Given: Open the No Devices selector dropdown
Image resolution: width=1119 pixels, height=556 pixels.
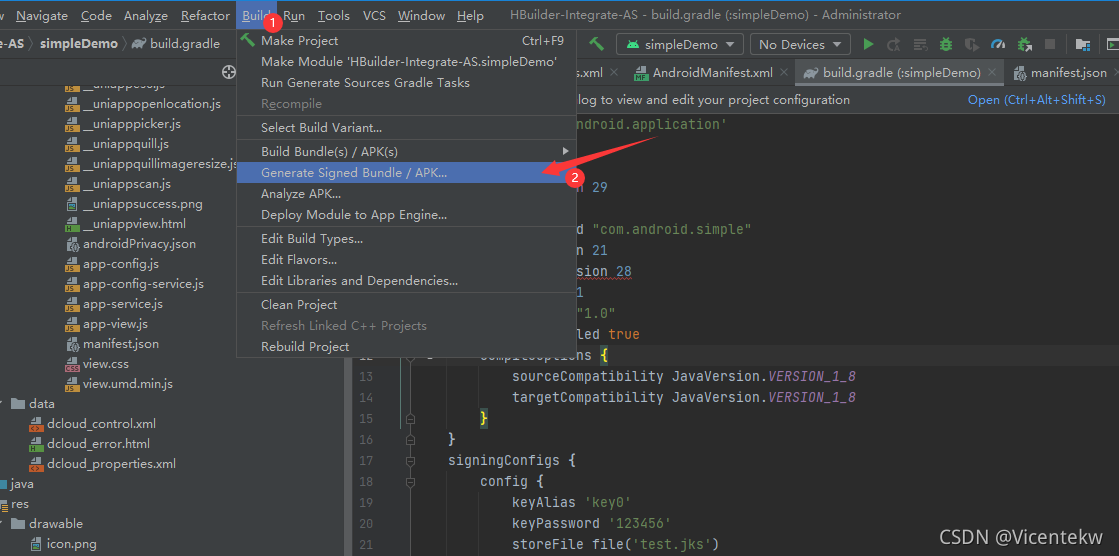Looking at the screenshot, I should click(x=800, y=44).
